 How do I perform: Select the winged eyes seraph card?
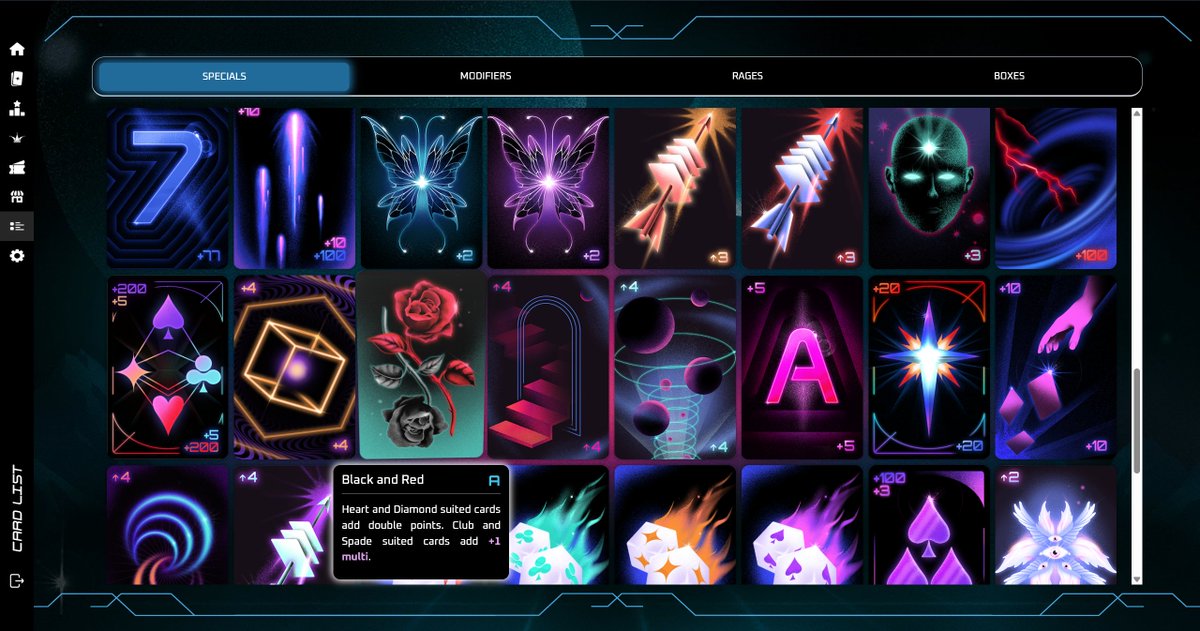[x=1055, y=525]
